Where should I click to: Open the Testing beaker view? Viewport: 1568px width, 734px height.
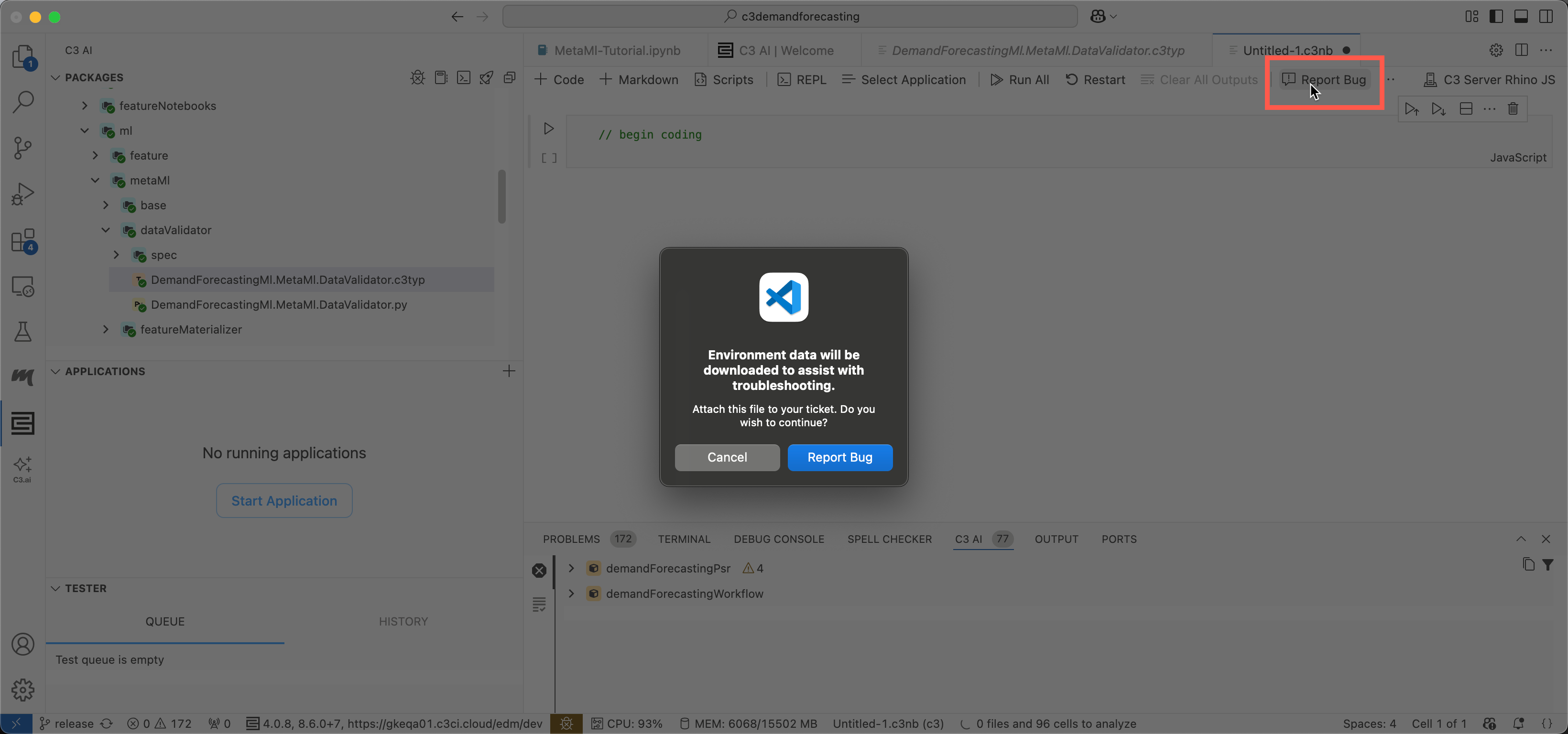[x=22, y=332]
